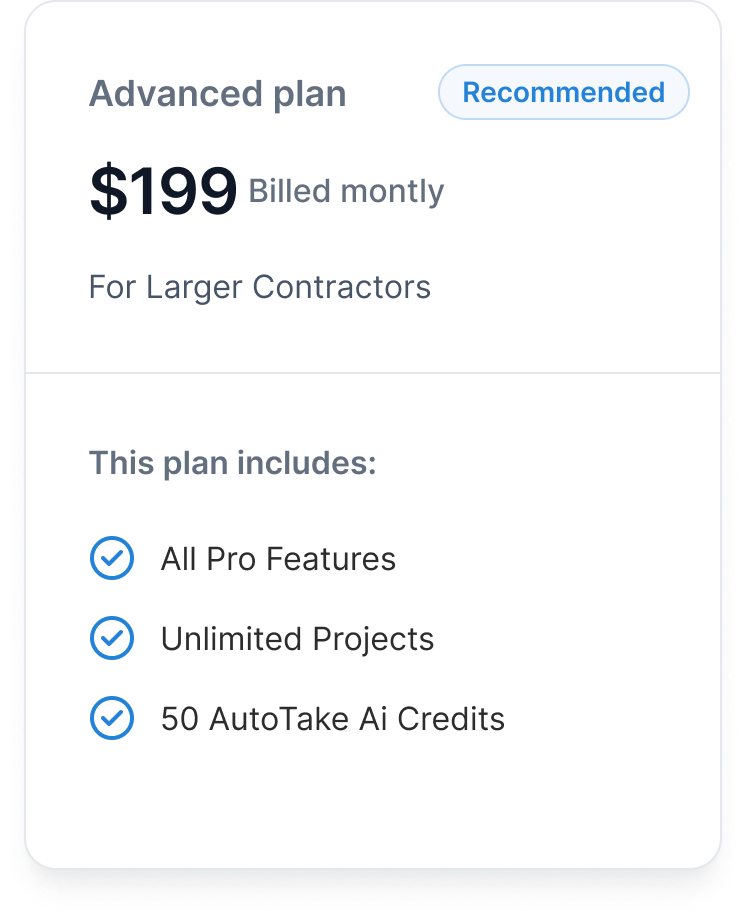The width and height of the screenshot is (746, 918).
Task: Click the word Projects in the Unlimited Projects item
Action: 374,639
